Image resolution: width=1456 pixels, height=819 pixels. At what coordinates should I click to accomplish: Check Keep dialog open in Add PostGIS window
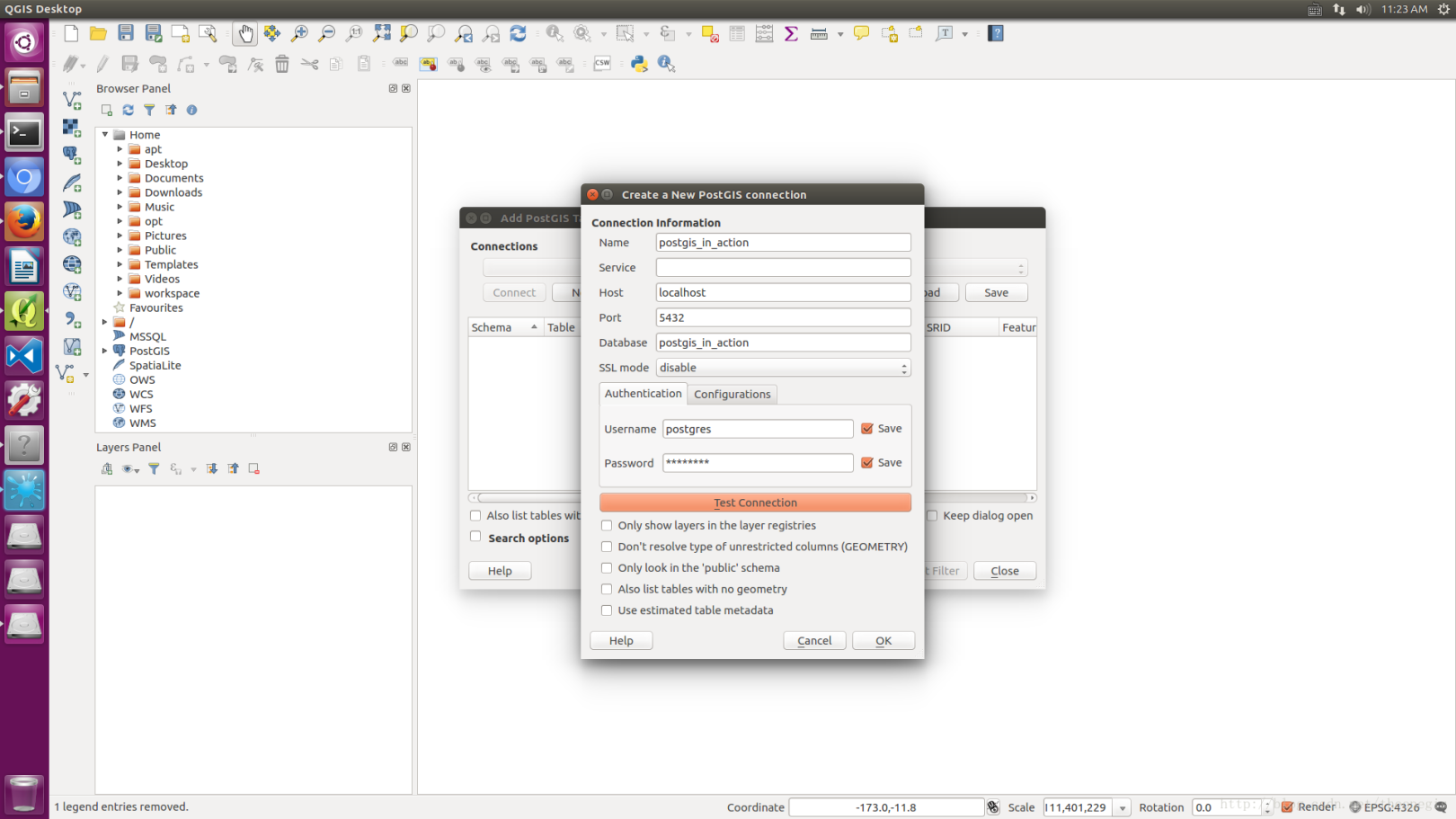point(932,516)
